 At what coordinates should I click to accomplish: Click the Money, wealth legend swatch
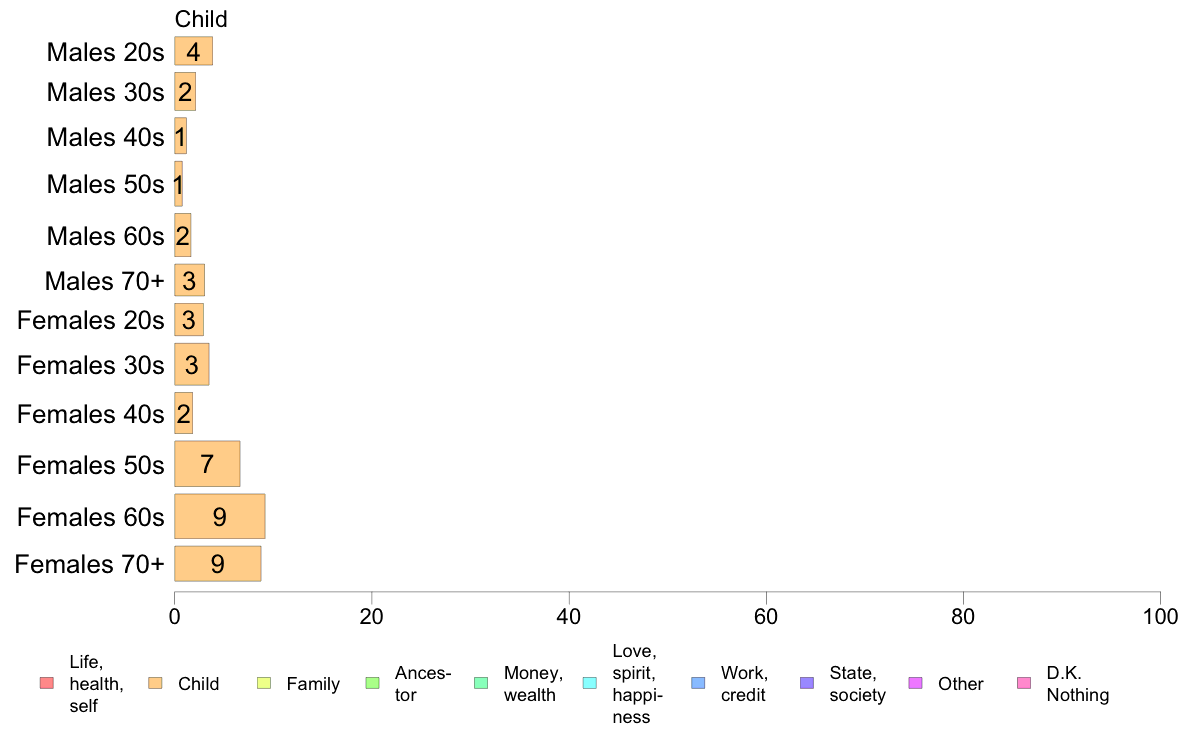(x=481, y=684)
